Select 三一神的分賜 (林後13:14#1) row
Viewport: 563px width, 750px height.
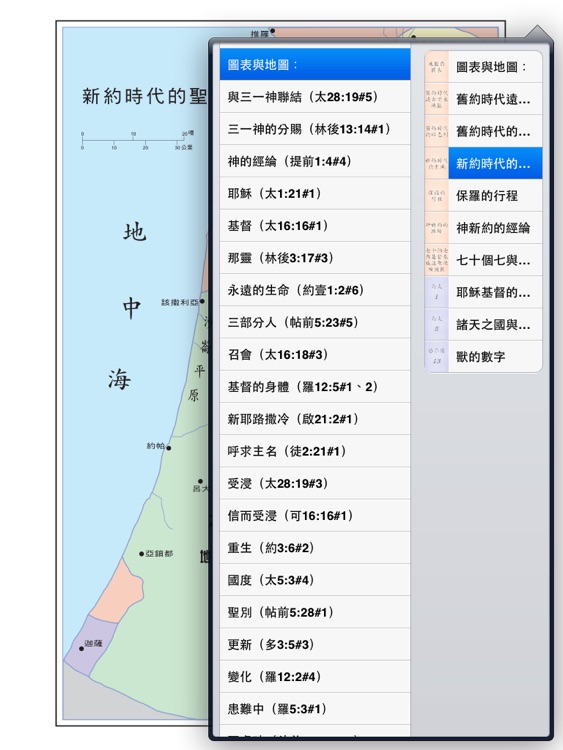point(315,129)
